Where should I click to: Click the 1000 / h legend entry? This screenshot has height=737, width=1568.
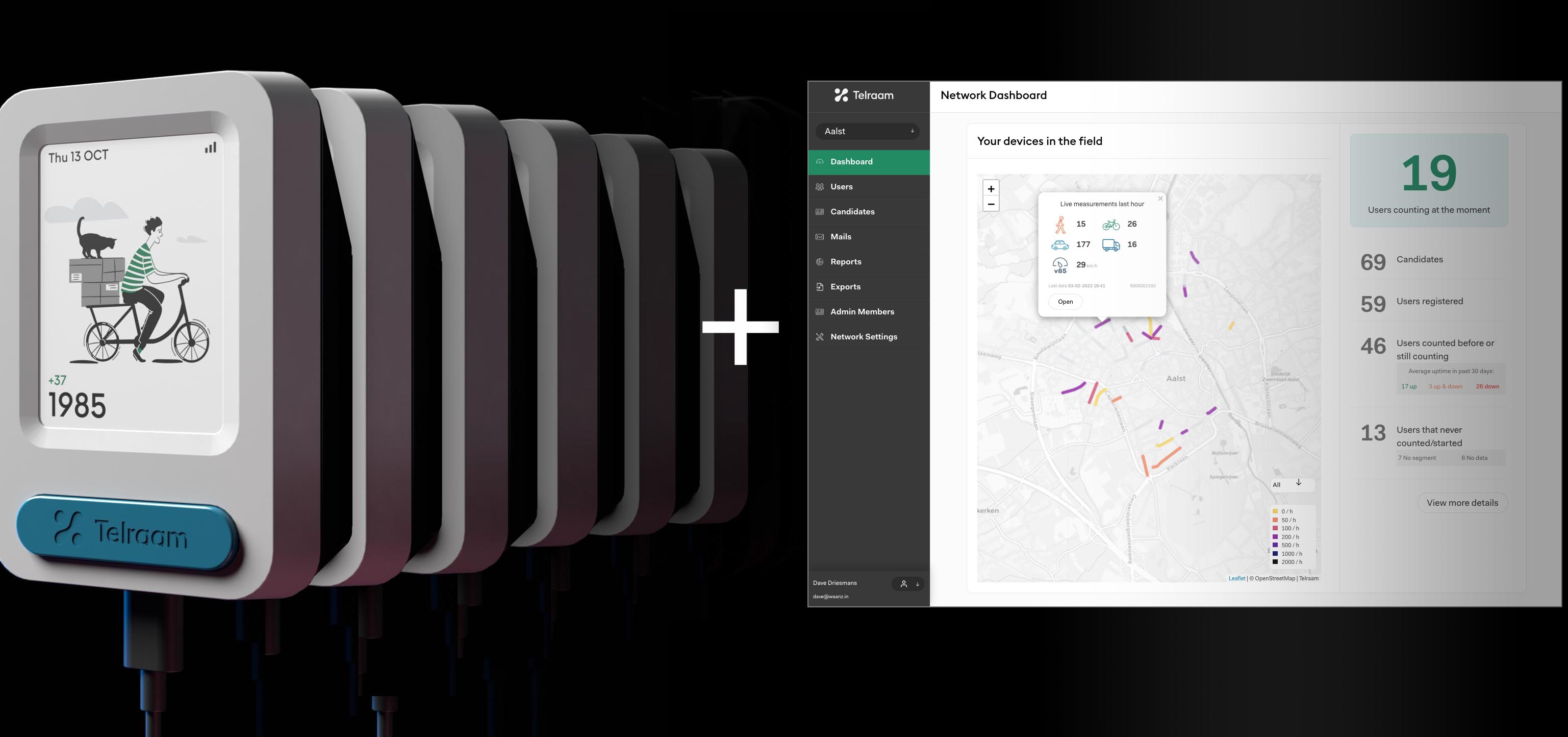(1287, 554)
